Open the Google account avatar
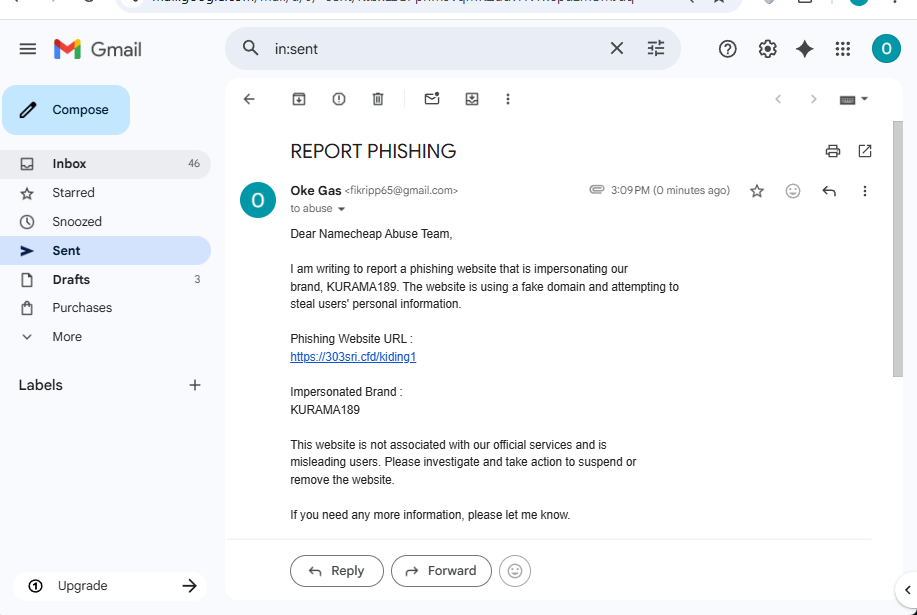917x615 pixels. pyautogui.click(x=886, y=49)
